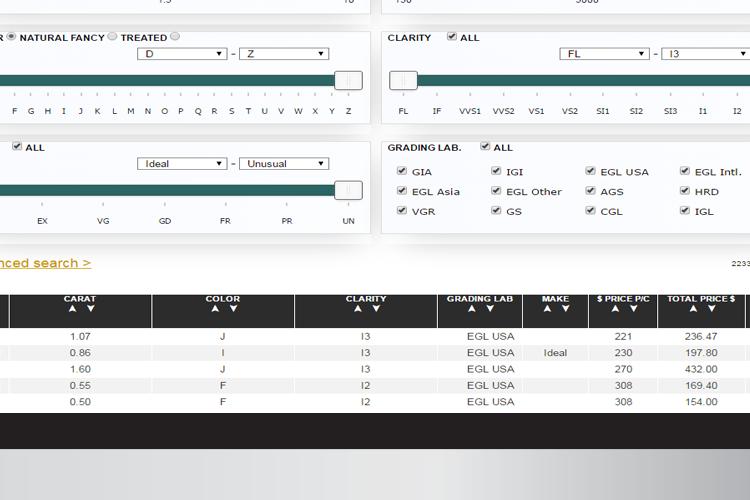Sort Make column descending arrow
750x500 pixels.
[x=565, y=309]
